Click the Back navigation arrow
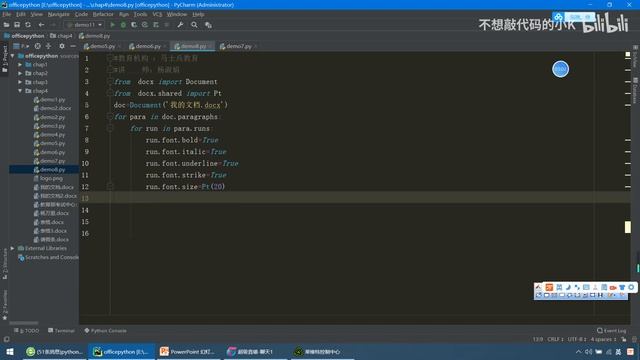This screenshot has width=640, height=360. point(41,25)
